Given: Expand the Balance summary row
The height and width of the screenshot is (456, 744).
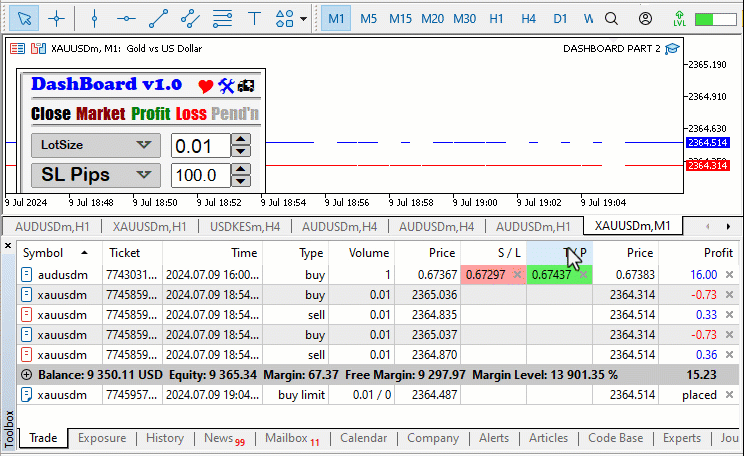Looking at the screenshot, I should tap(27, 375).
